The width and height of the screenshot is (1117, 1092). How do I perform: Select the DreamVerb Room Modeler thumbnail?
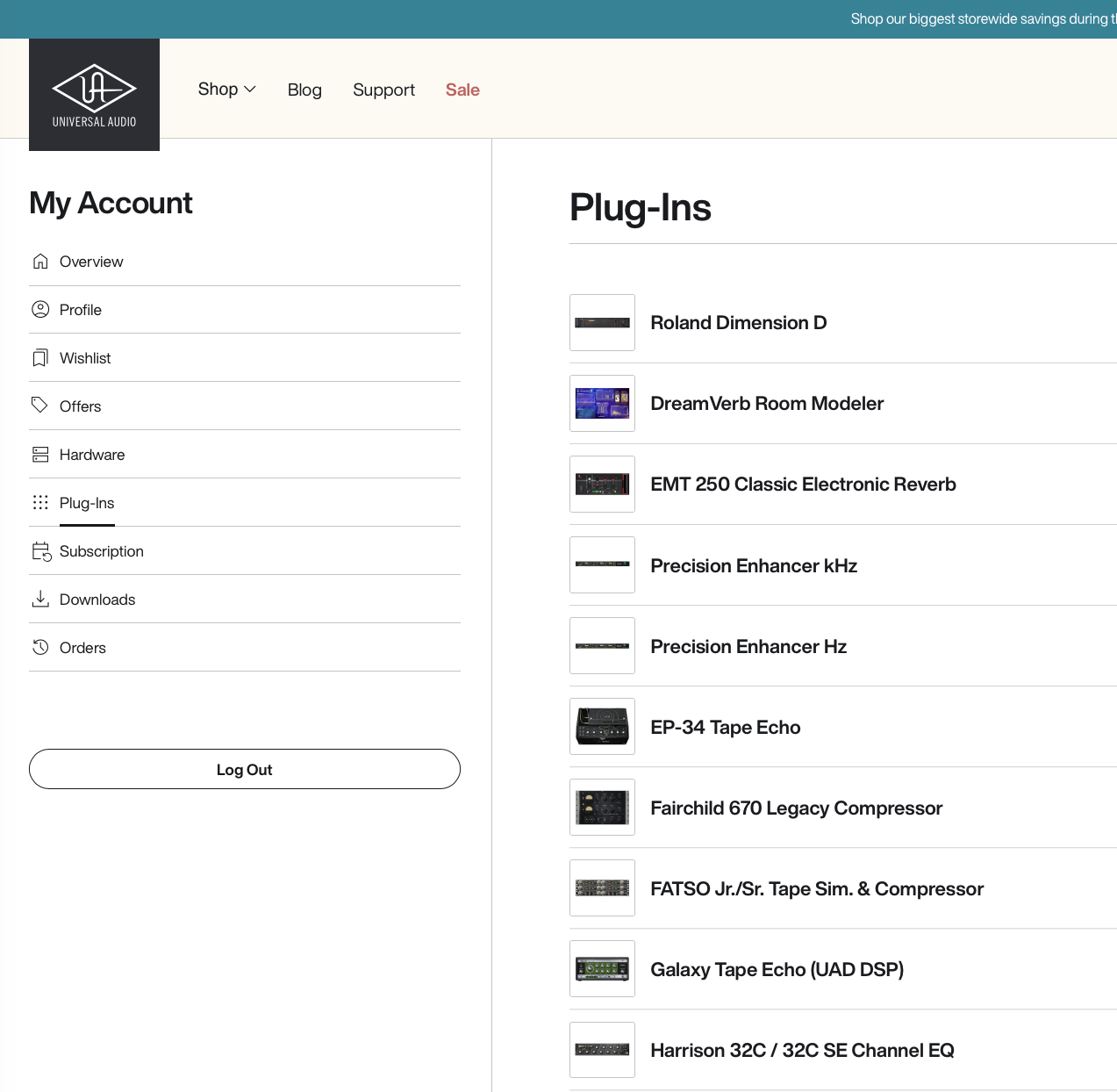[602, 404]
